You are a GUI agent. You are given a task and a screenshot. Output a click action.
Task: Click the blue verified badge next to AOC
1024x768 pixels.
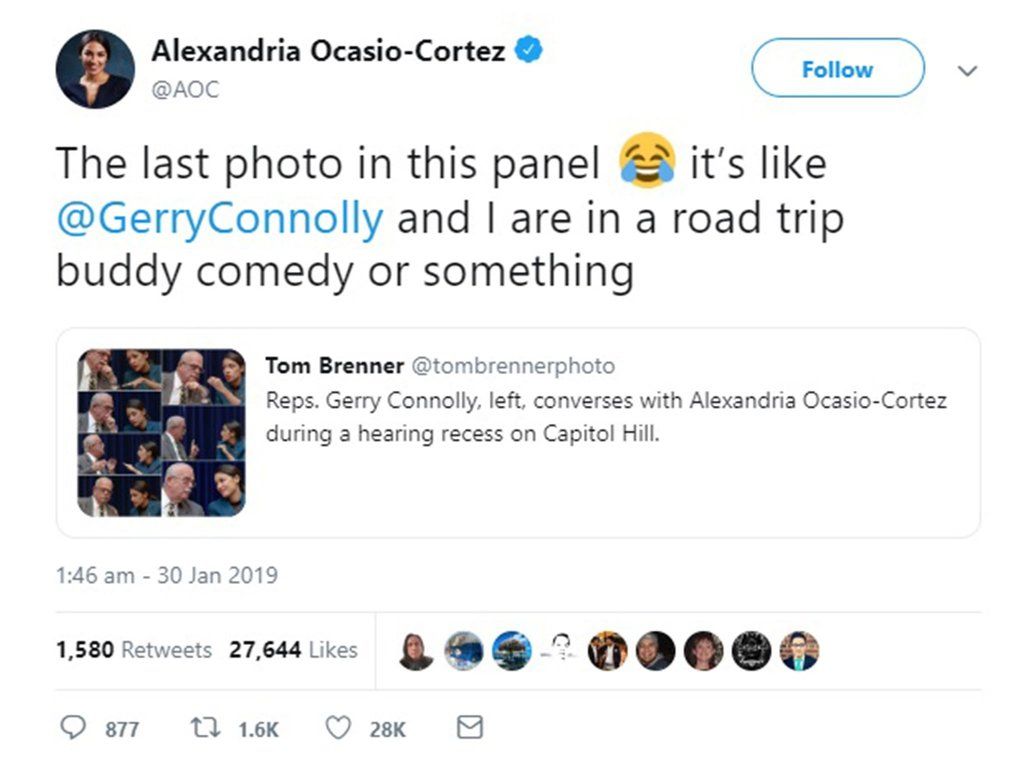click(530, 48)
